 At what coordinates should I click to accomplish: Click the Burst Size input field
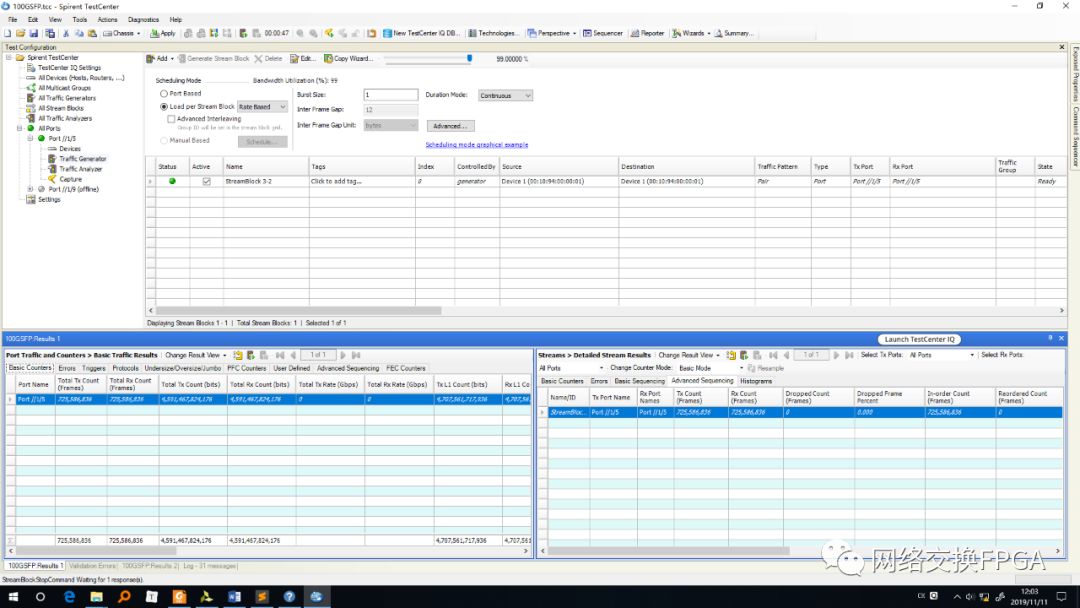[390, 95]
